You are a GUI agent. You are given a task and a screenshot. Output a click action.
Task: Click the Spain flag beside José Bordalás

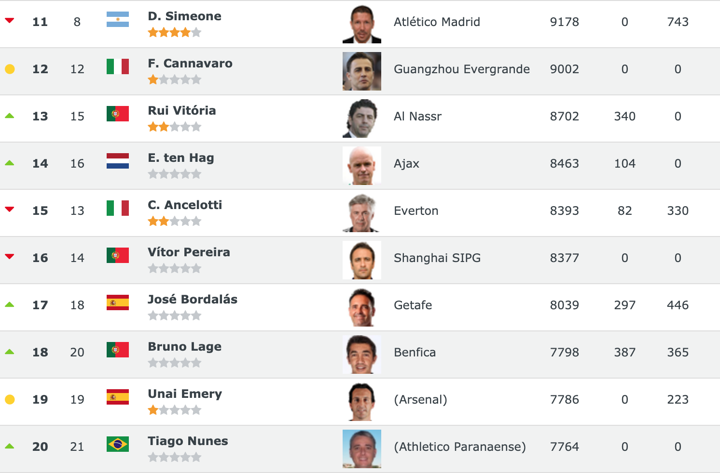coord(118,302)
